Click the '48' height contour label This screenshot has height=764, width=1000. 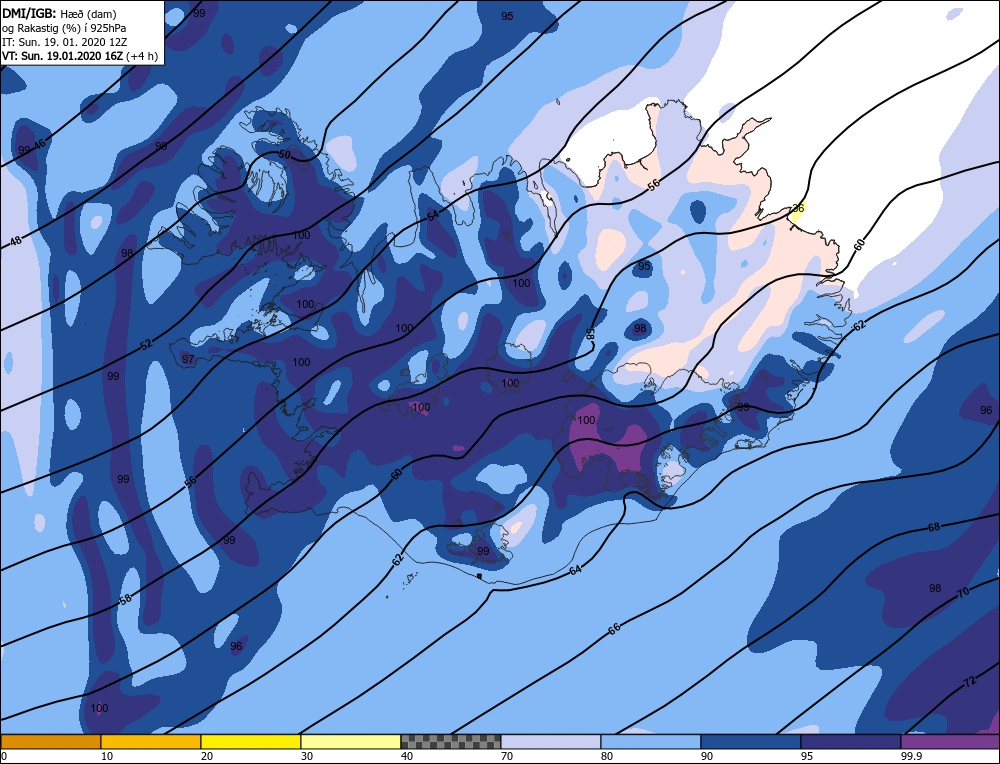(16, 241)
